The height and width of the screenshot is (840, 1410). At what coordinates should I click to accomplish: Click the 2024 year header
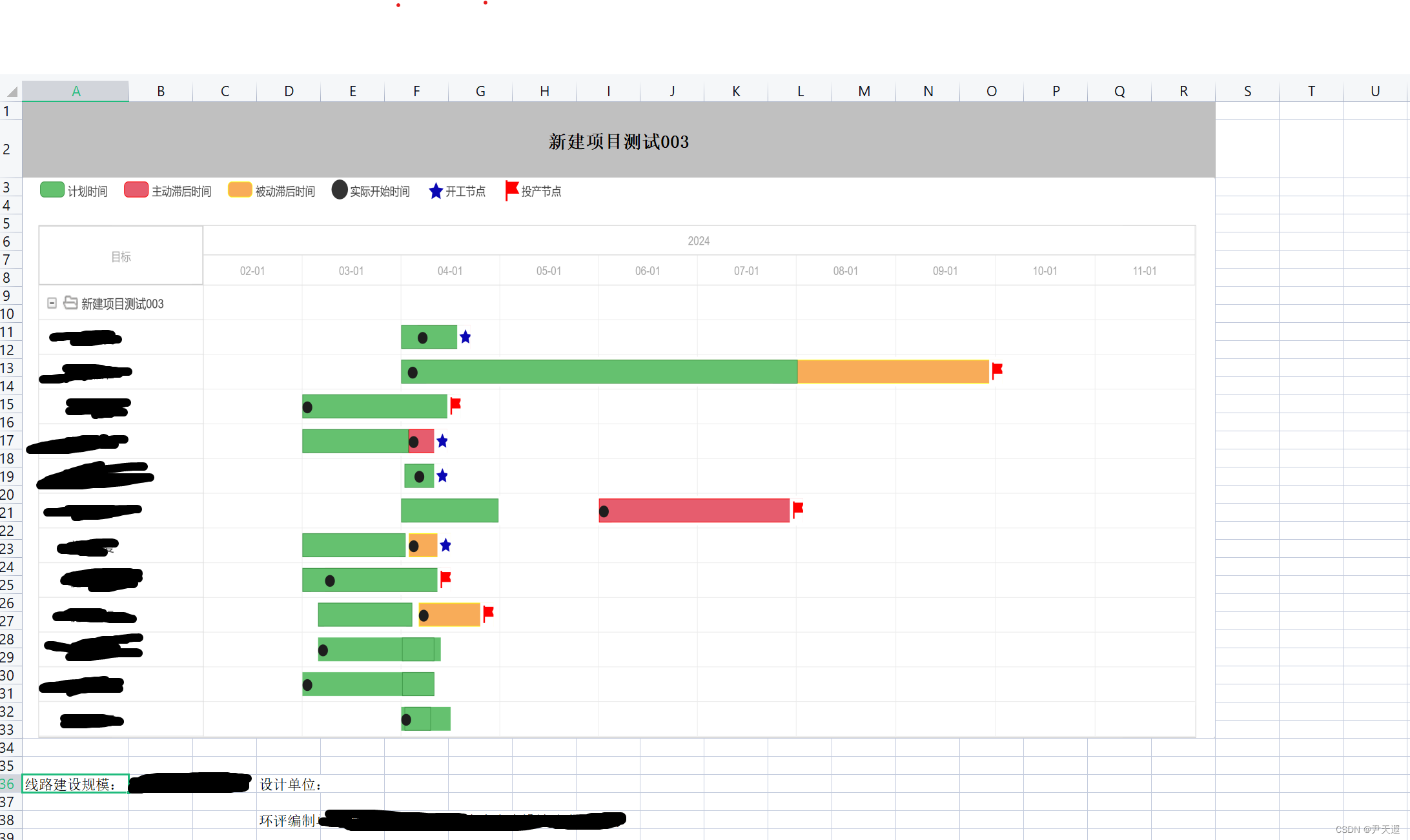coord(698,241)
